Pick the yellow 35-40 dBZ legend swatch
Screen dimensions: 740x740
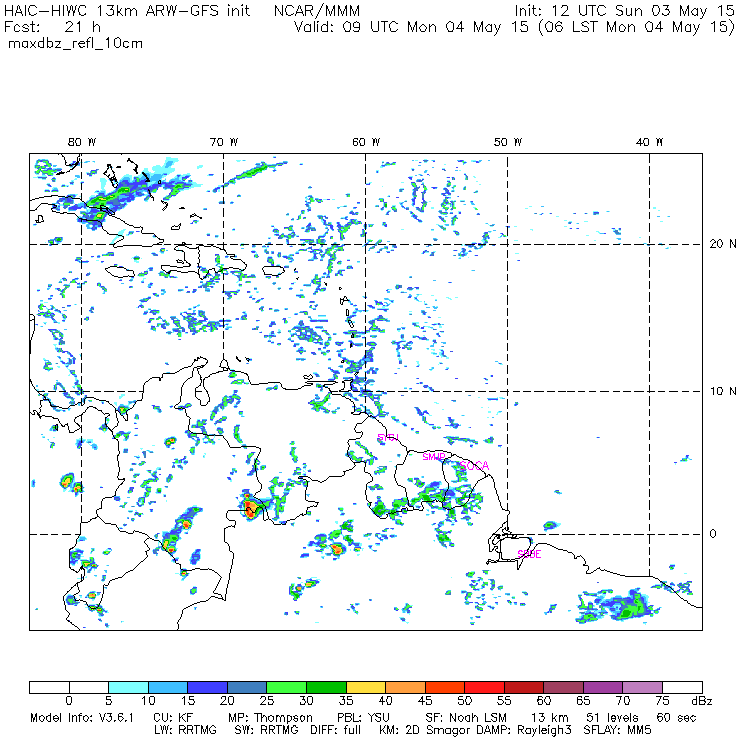click(x=366, y=687)
